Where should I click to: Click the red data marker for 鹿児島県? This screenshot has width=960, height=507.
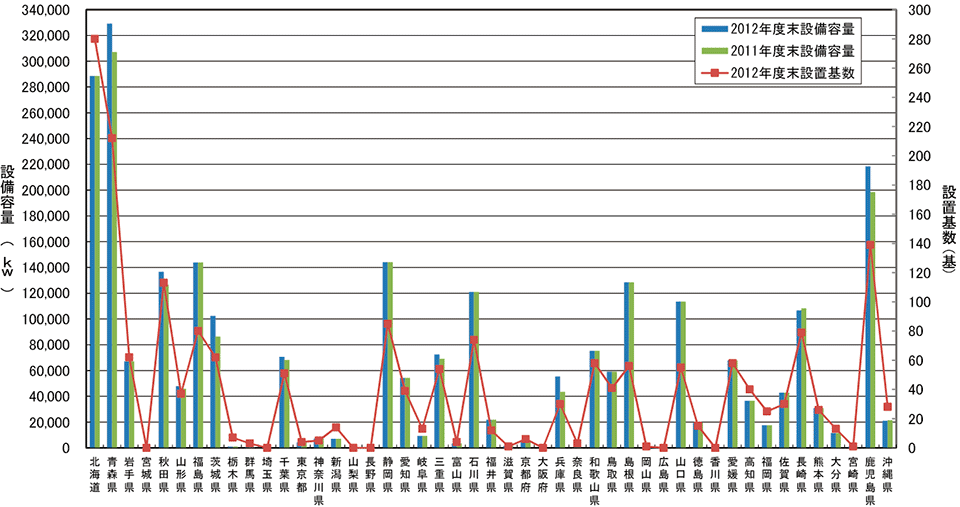(x=870, y=245)
